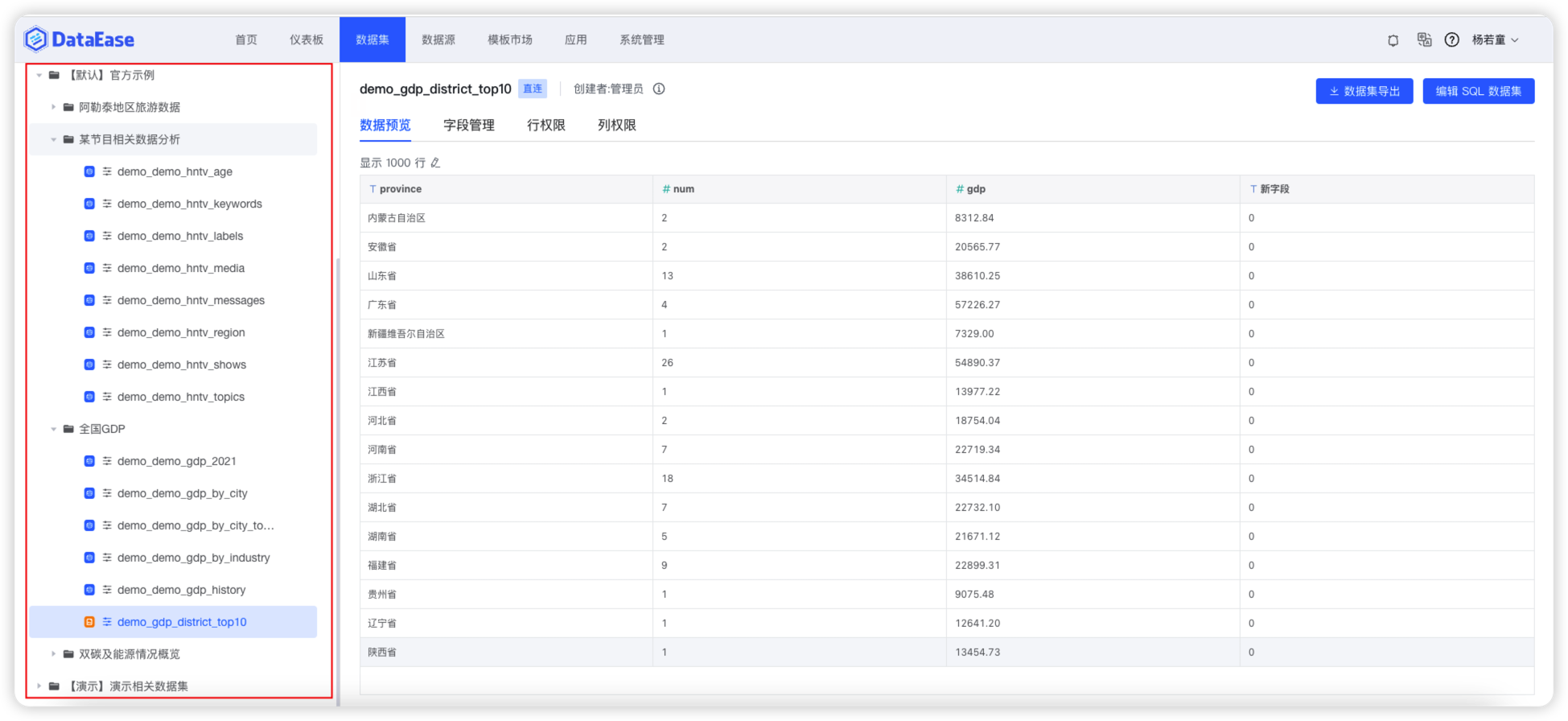Click the dataset icon of demo_demo_hntv_age
The image size is (1568, 721).
pos(89,171)
